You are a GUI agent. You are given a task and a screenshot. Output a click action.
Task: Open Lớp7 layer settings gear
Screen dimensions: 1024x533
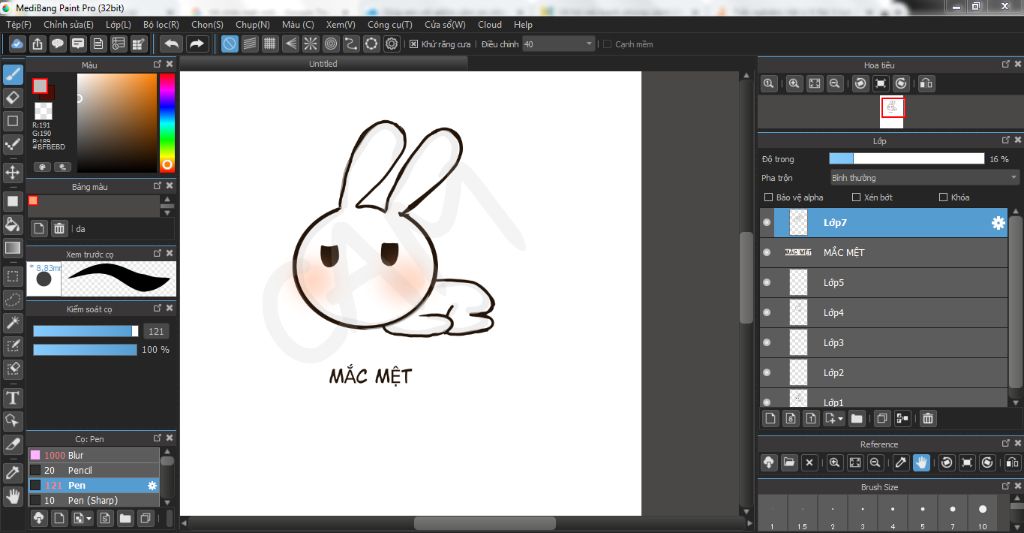[998, 223]
